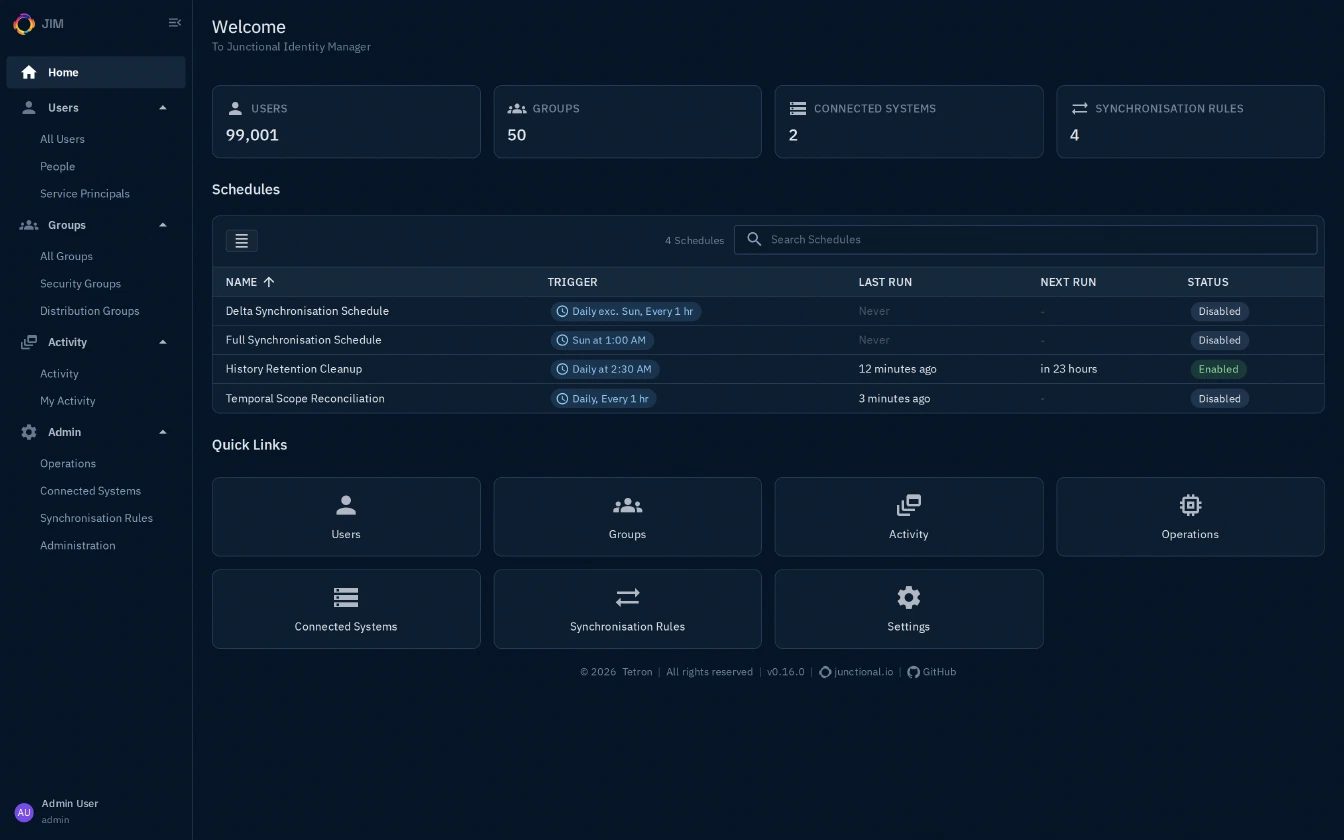Collapse the Groups section chevron in sidebar
The image size is (1344, 840).
163,225
